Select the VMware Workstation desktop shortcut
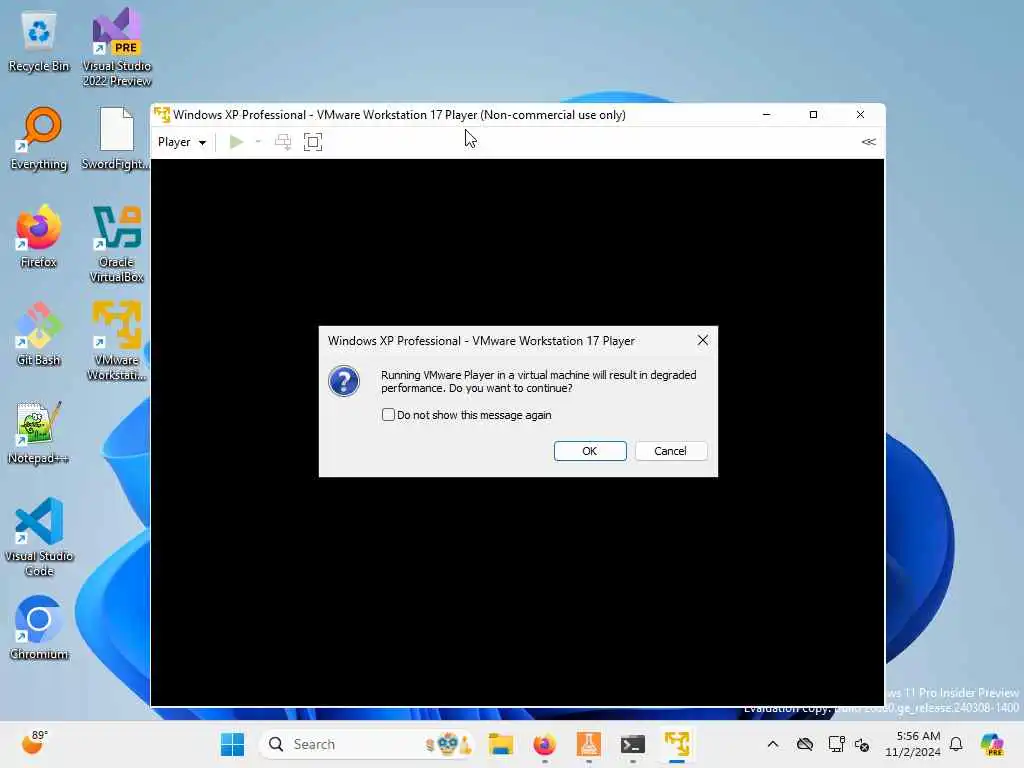Image resolution: width=1024 pixels, height=768 pixels. [117, 341]
